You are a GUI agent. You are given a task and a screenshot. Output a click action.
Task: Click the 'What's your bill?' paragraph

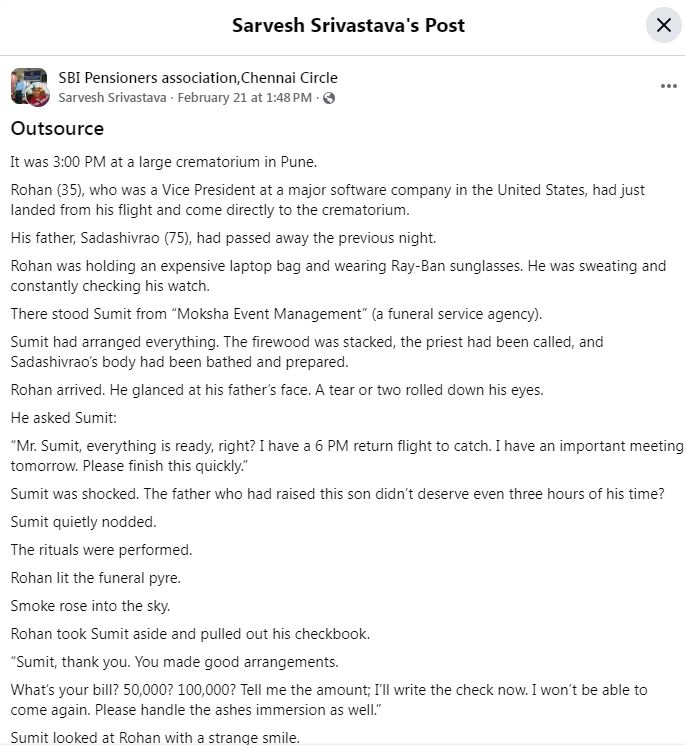[328, 700]
